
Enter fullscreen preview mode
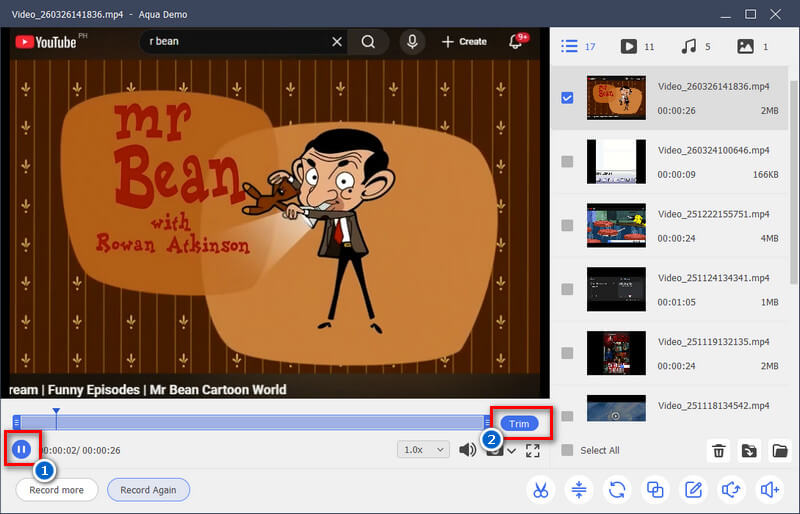pos(533,450)
